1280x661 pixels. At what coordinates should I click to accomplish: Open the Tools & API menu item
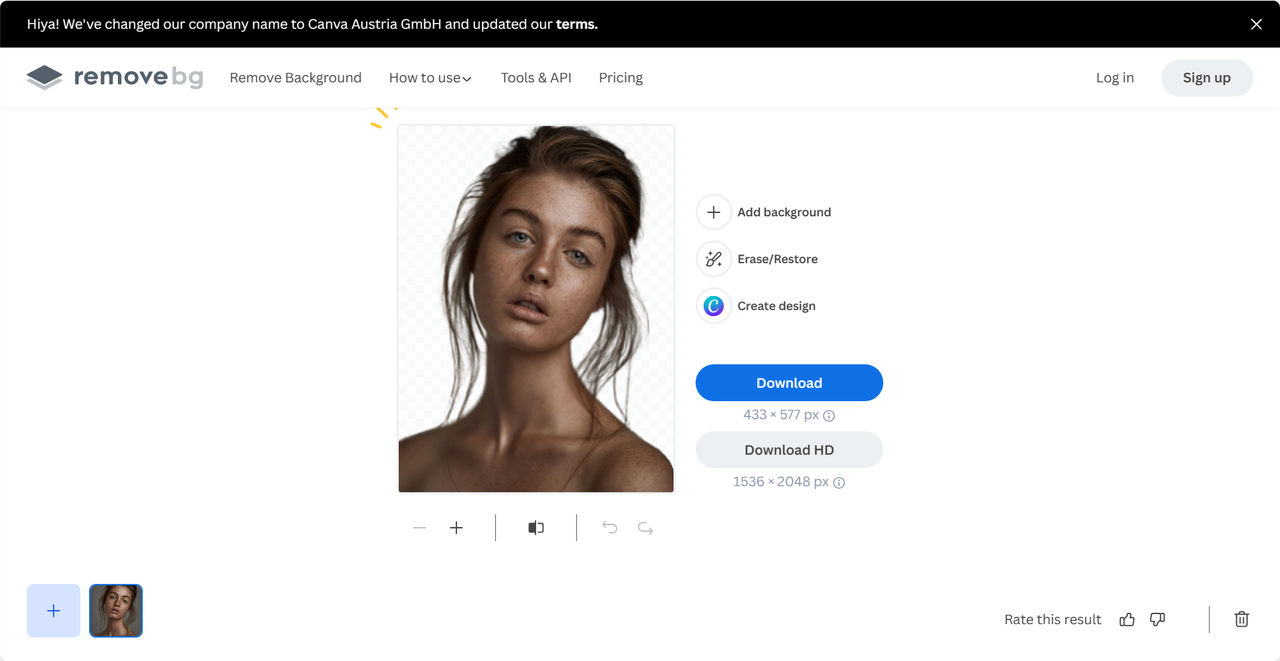(536, 78)
